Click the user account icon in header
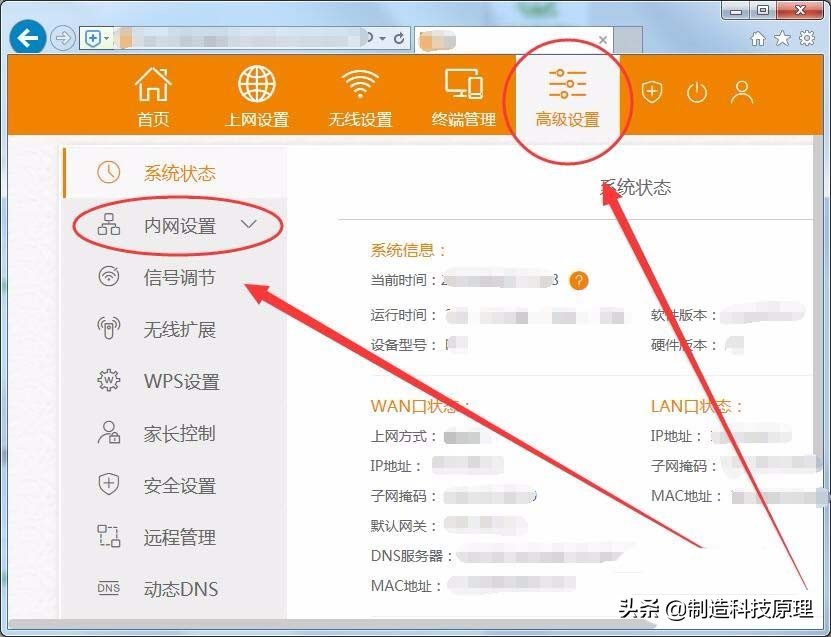Viewport: 831px width, 637px height. coord(742,92)
